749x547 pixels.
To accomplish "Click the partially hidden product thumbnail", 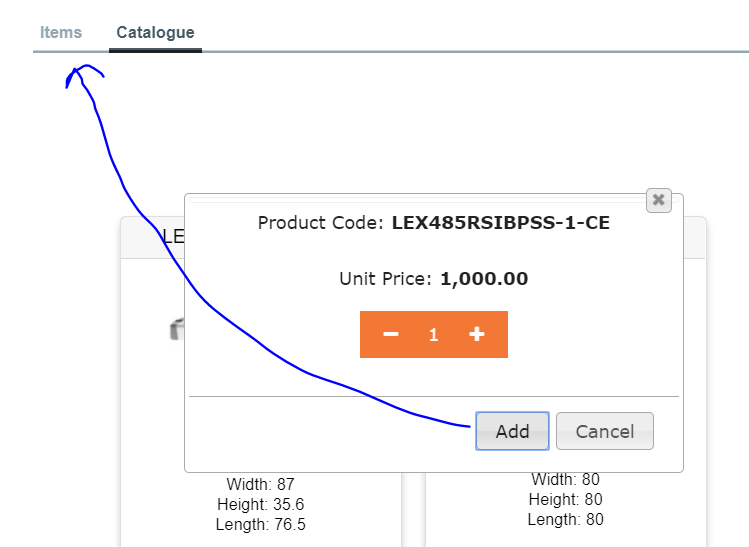I will coord(177,329).
